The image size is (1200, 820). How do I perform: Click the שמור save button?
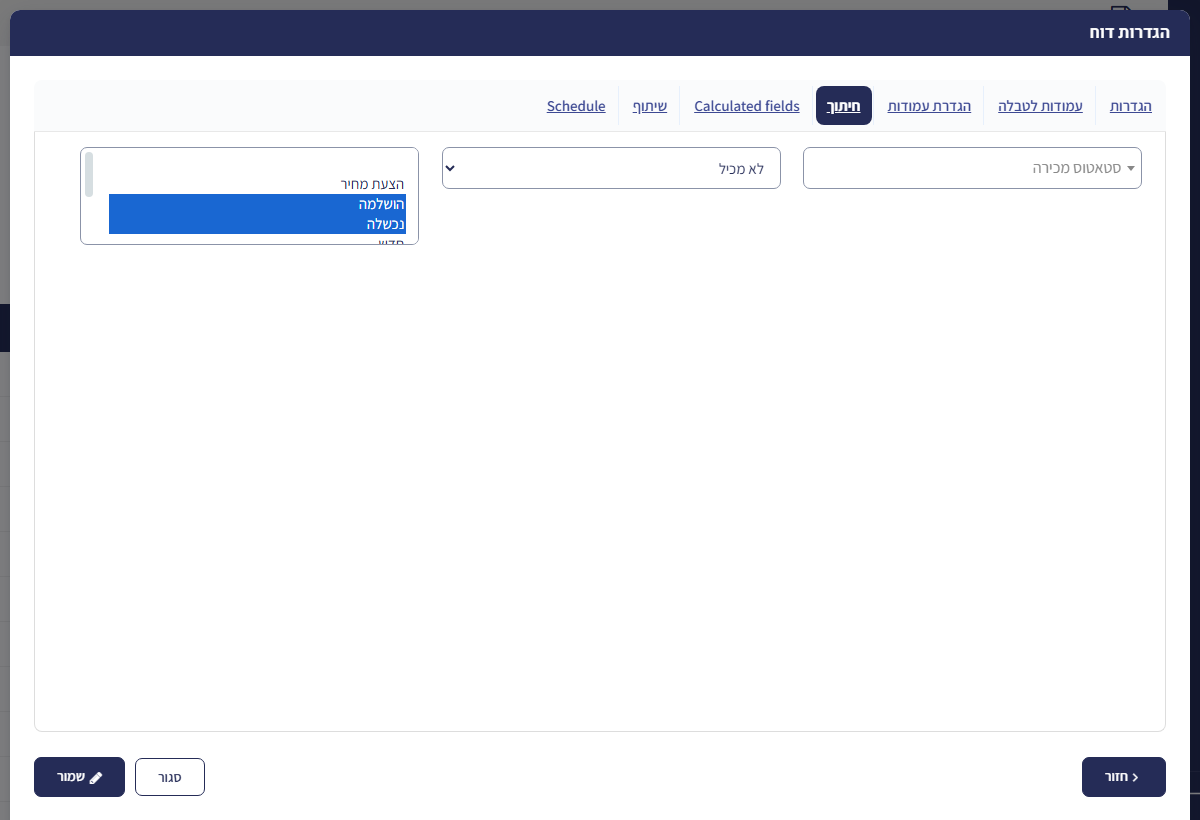point(79,777)
